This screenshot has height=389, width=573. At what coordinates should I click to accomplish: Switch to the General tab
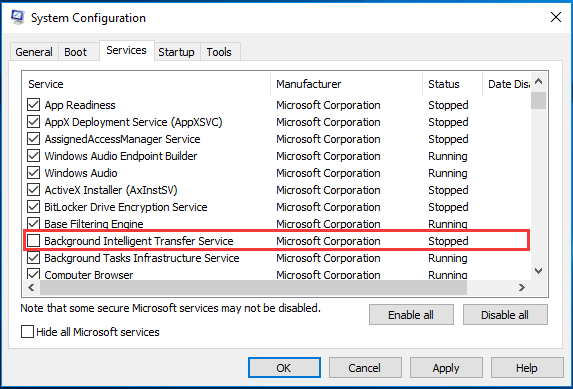[34, 52]
